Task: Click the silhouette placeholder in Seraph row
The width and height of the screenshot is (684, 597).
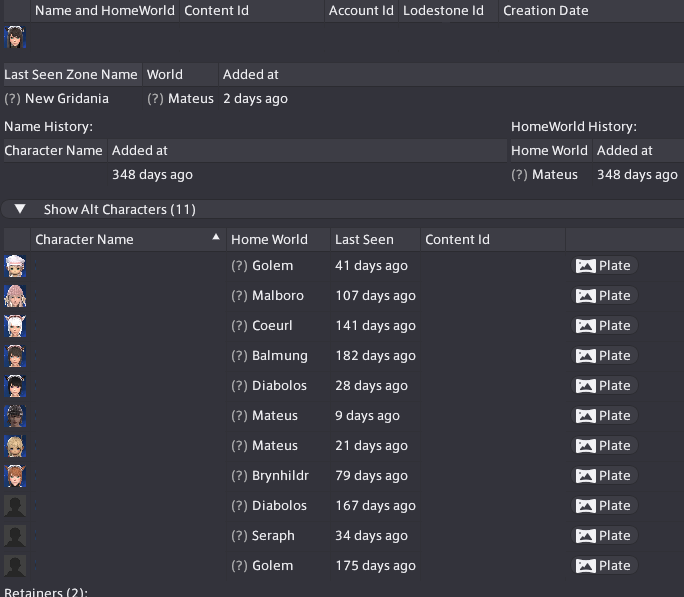Action: click(15, 536)
